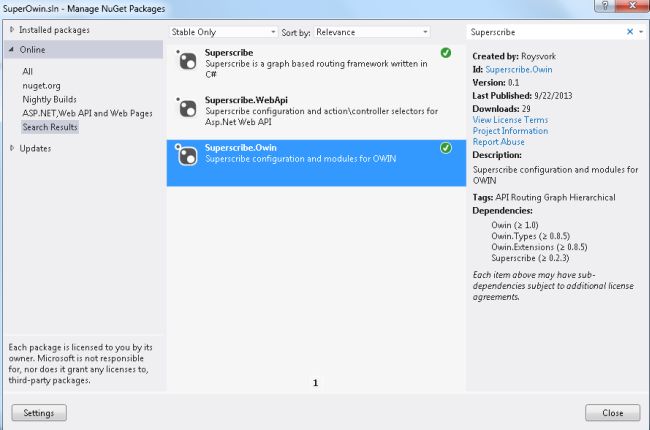Viewport: 650px width, 430px height.
Task: Click the Settings button
Action: (39, 413)
